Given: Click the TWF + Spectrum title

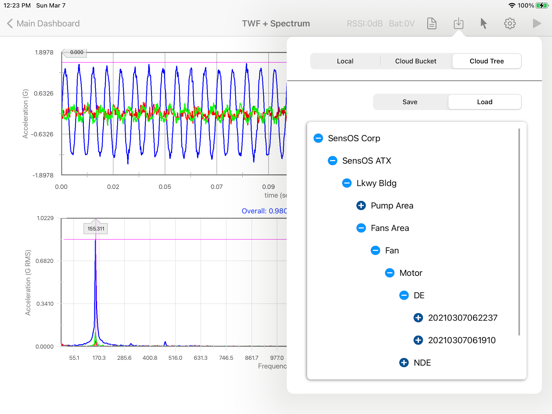Looking at the screenshot, I should pos(276,24).
